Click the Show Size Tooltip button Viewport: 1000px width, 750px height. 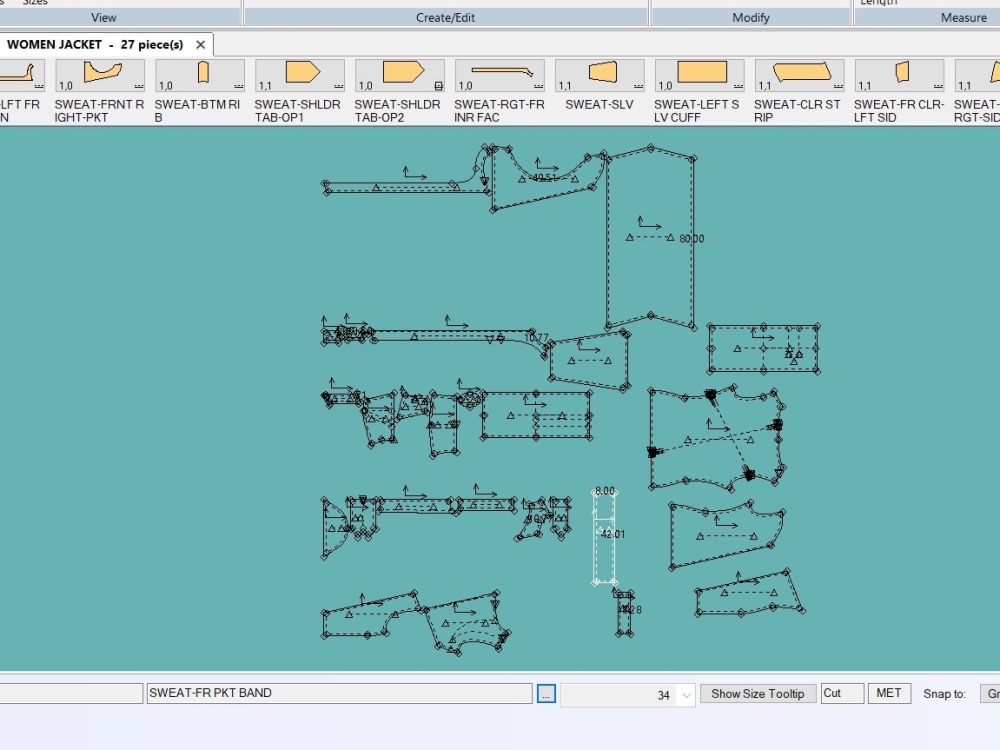coord(758,694)
